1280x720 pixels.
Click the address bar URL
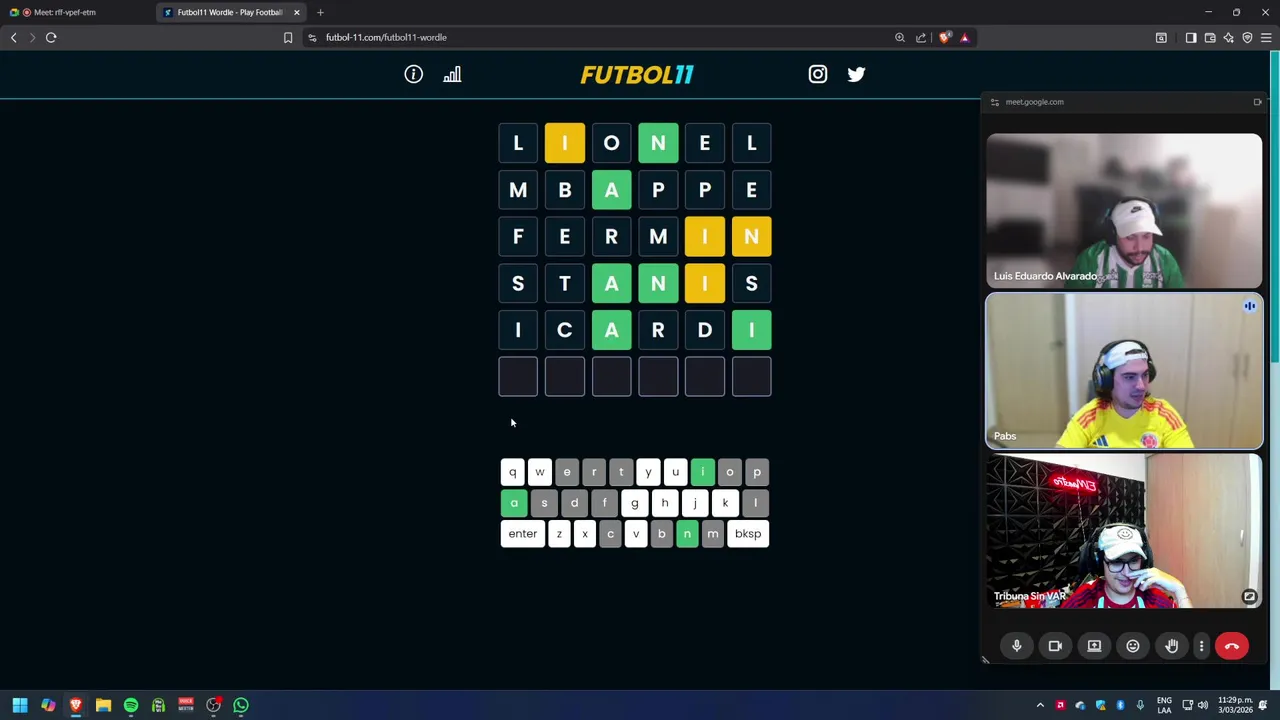tap(386, 37)
